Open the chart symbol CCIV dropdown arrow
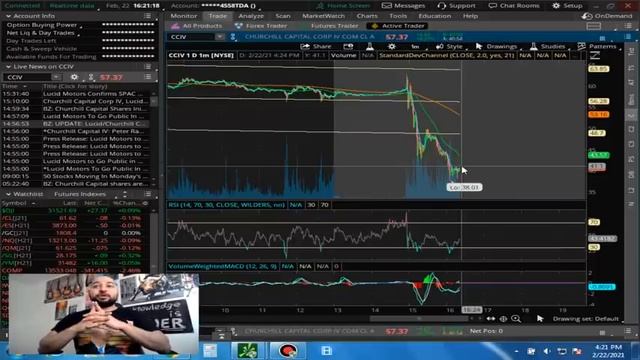This screenshot has height=360, width=640. click(x=220, y=37)
